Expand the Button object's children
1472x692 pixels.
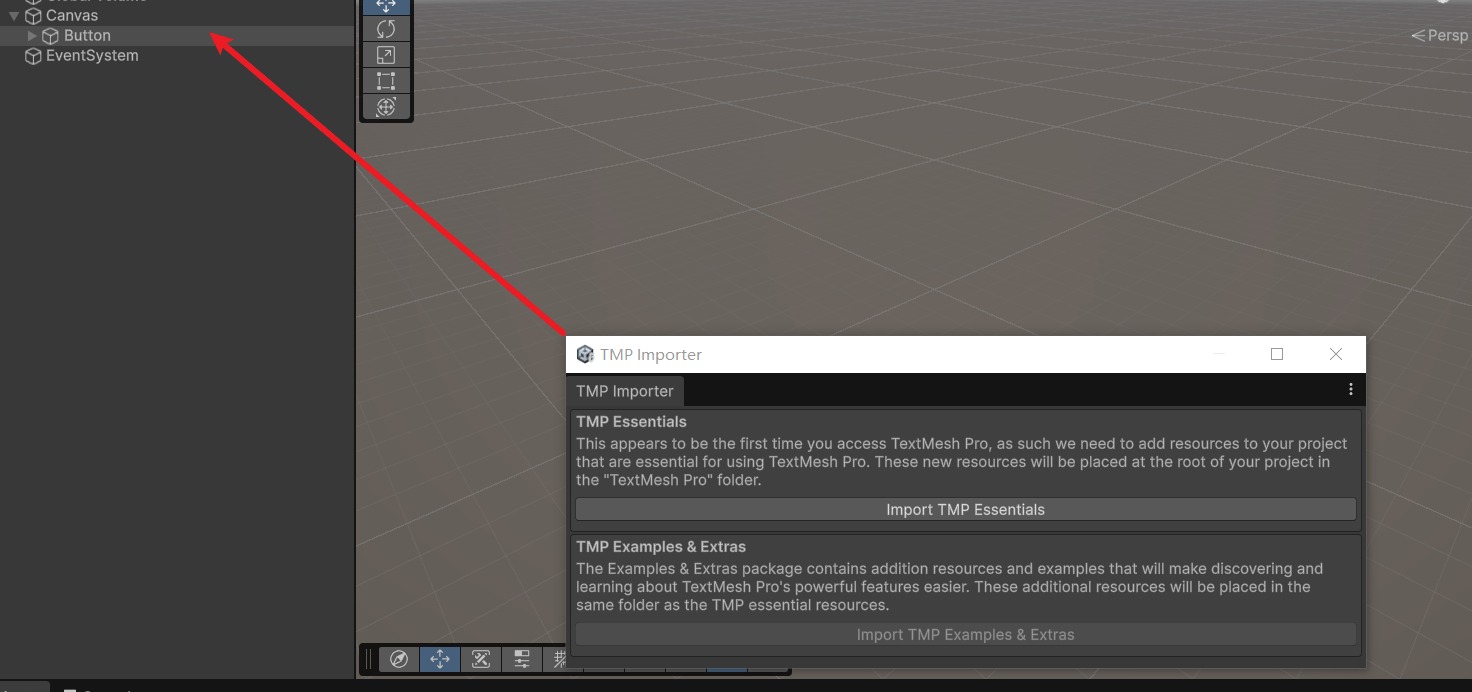point(32,36)
